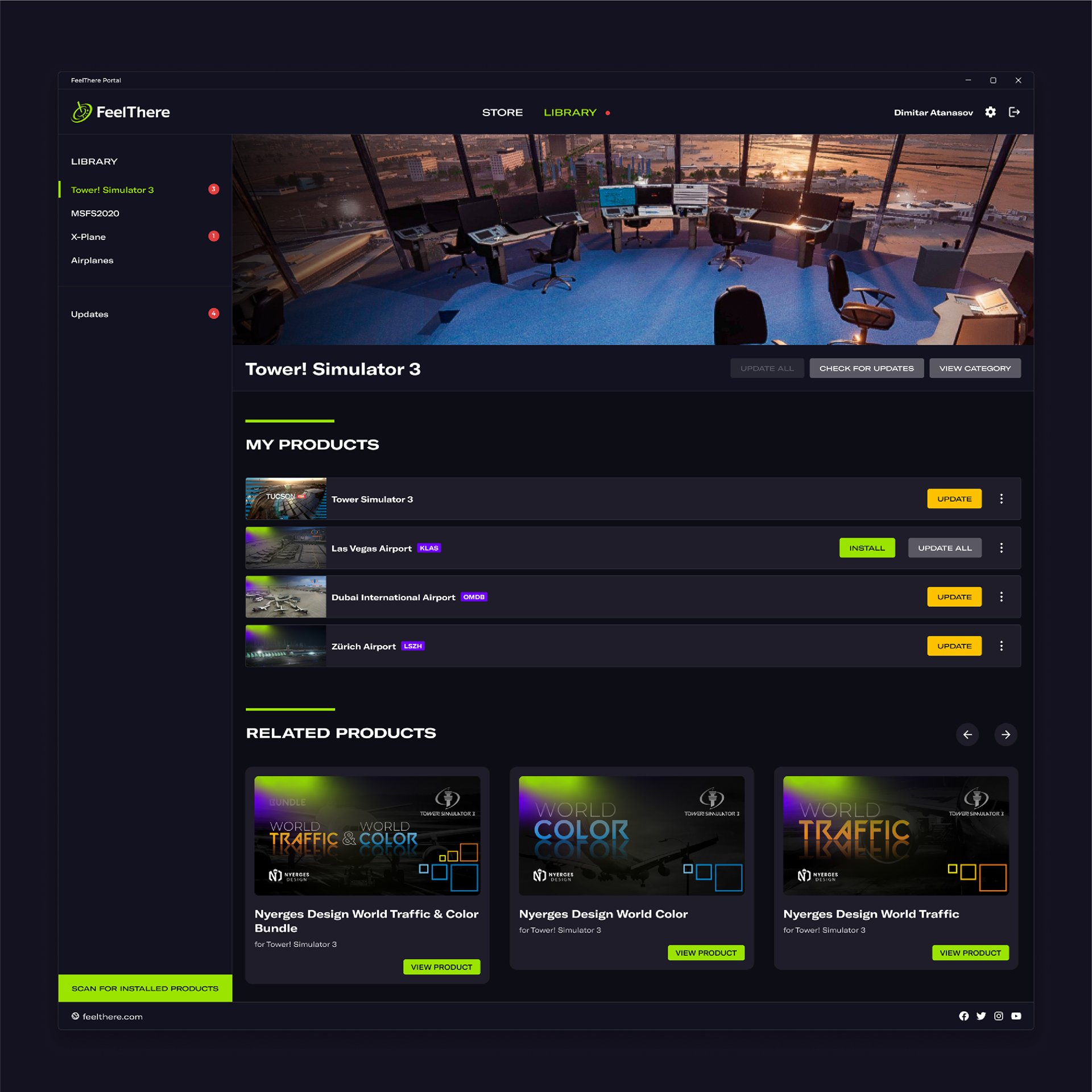Install Las Vegas Airport

[867, 548]
